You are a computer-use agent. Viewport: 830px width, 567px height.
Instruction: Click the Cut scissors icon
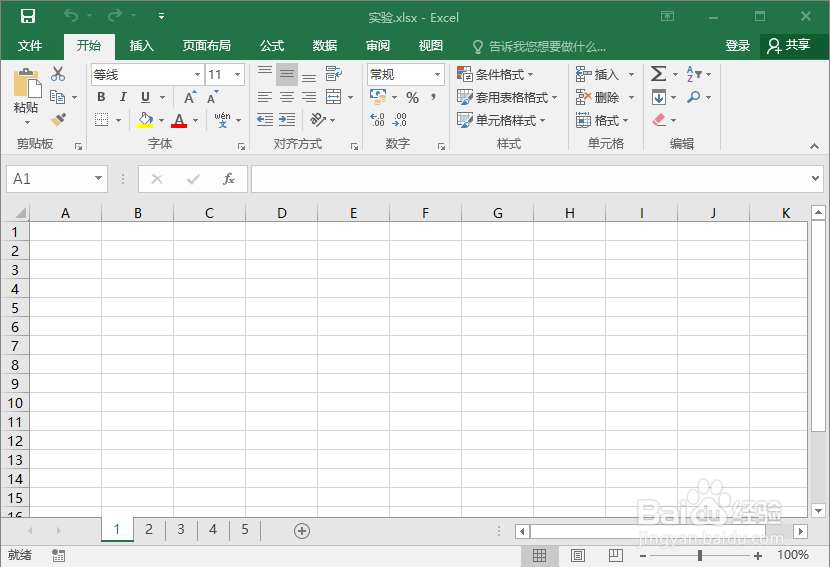pyautogui.click(x=58, y=74)
